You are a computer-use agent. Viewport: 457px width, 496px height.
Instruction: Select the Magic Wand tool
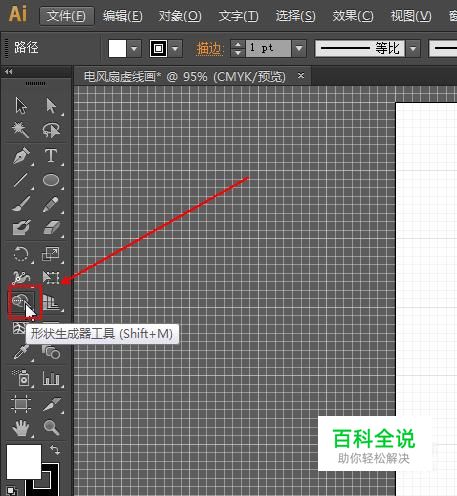point(21,130)
